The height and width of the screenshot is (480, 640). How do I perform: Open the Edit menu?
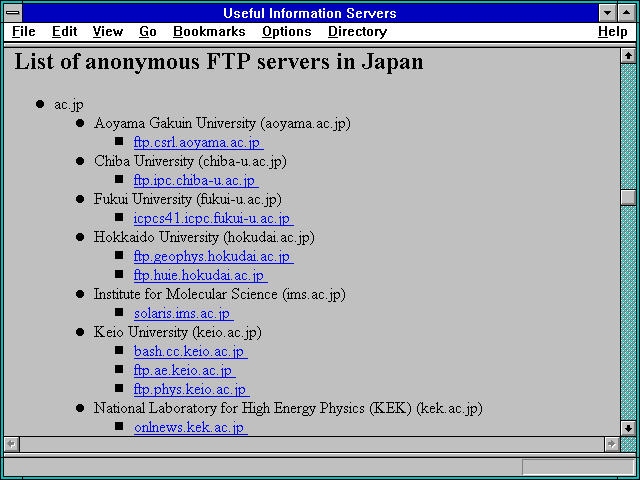(x=64, y=32)
